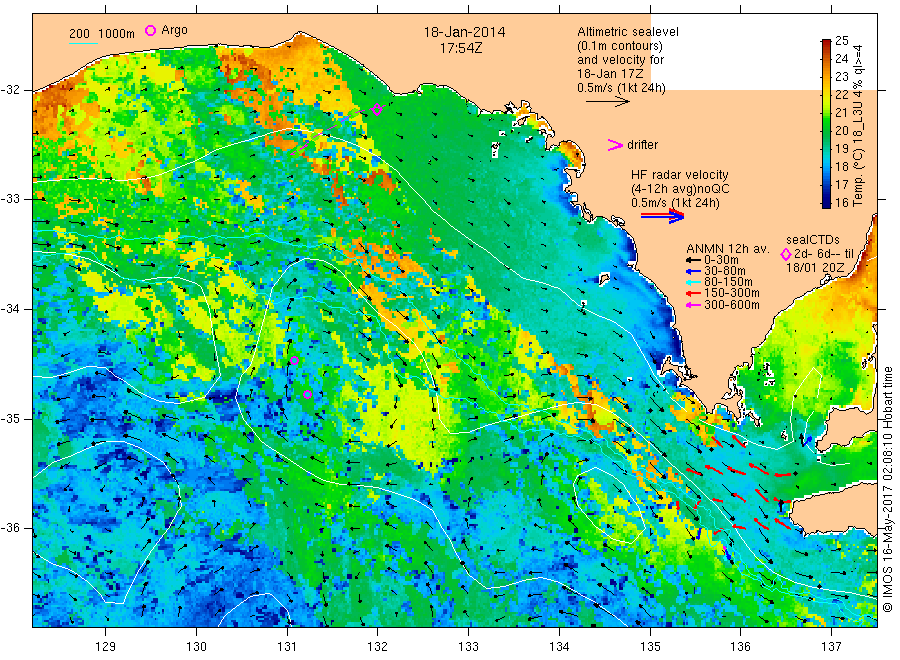
Task: Click the magenta sealCTDs diamond legend symbol
Action: [786, 254]
